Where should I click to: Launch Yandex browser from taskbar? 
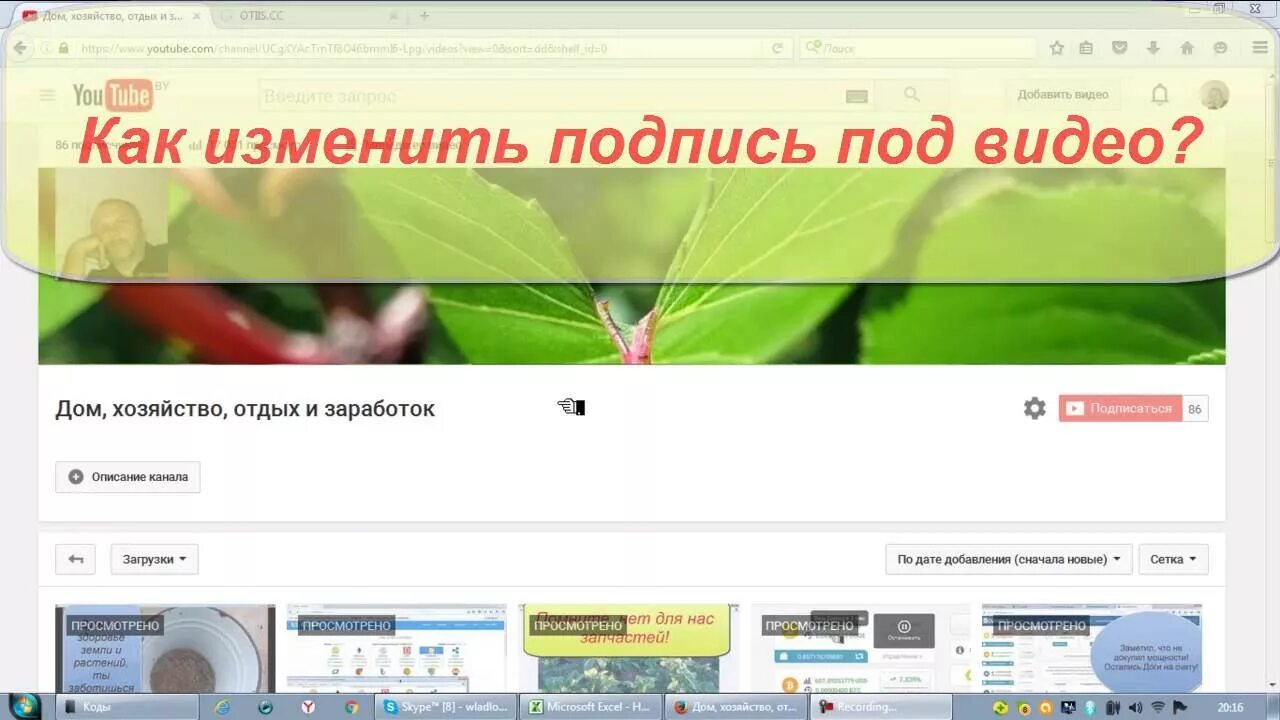tap(309, 707)
